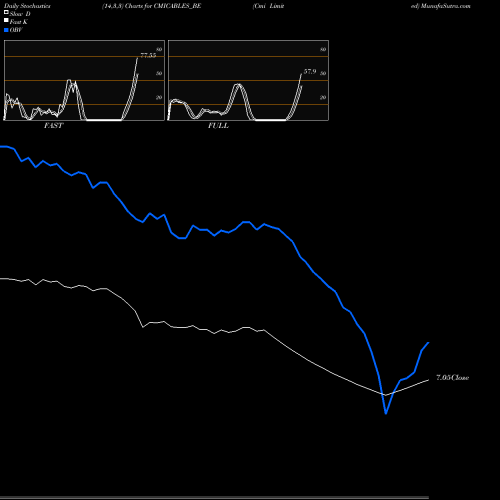Image resolution: width=500 pixels, height=500 pixels.
Task: Click the blue OBV line's lowest point
Action: [386, 414]
